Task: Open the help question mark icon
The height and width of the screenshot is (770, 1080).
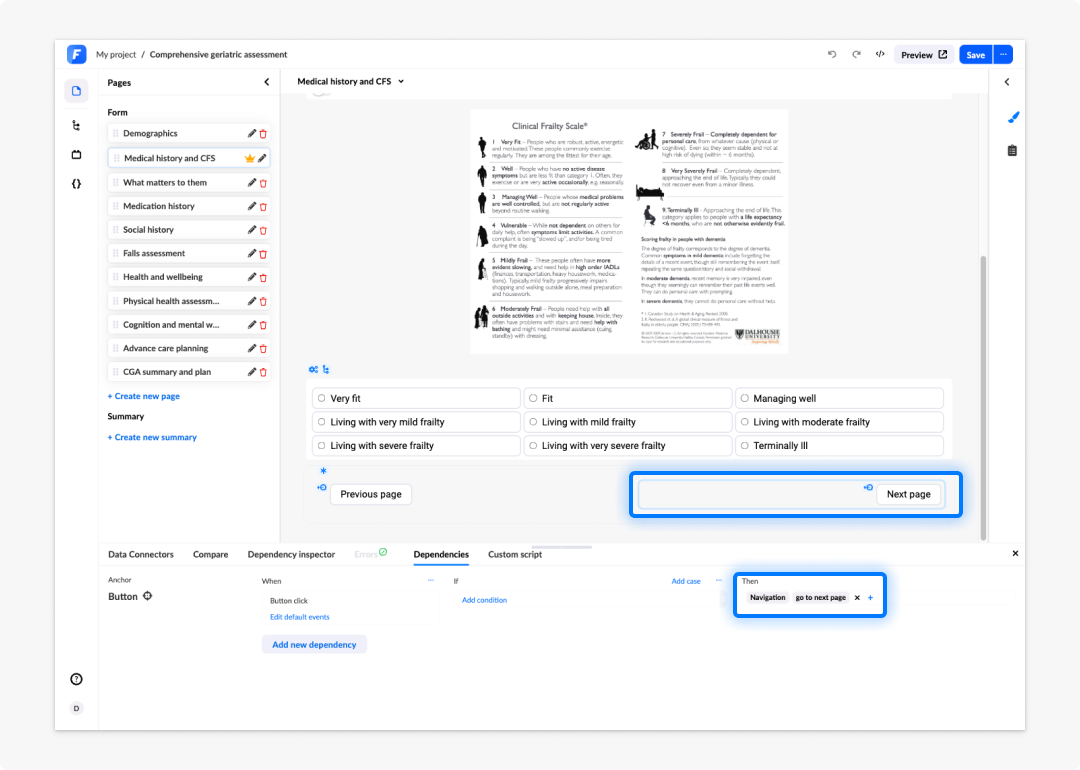Action: coord(76,679)
